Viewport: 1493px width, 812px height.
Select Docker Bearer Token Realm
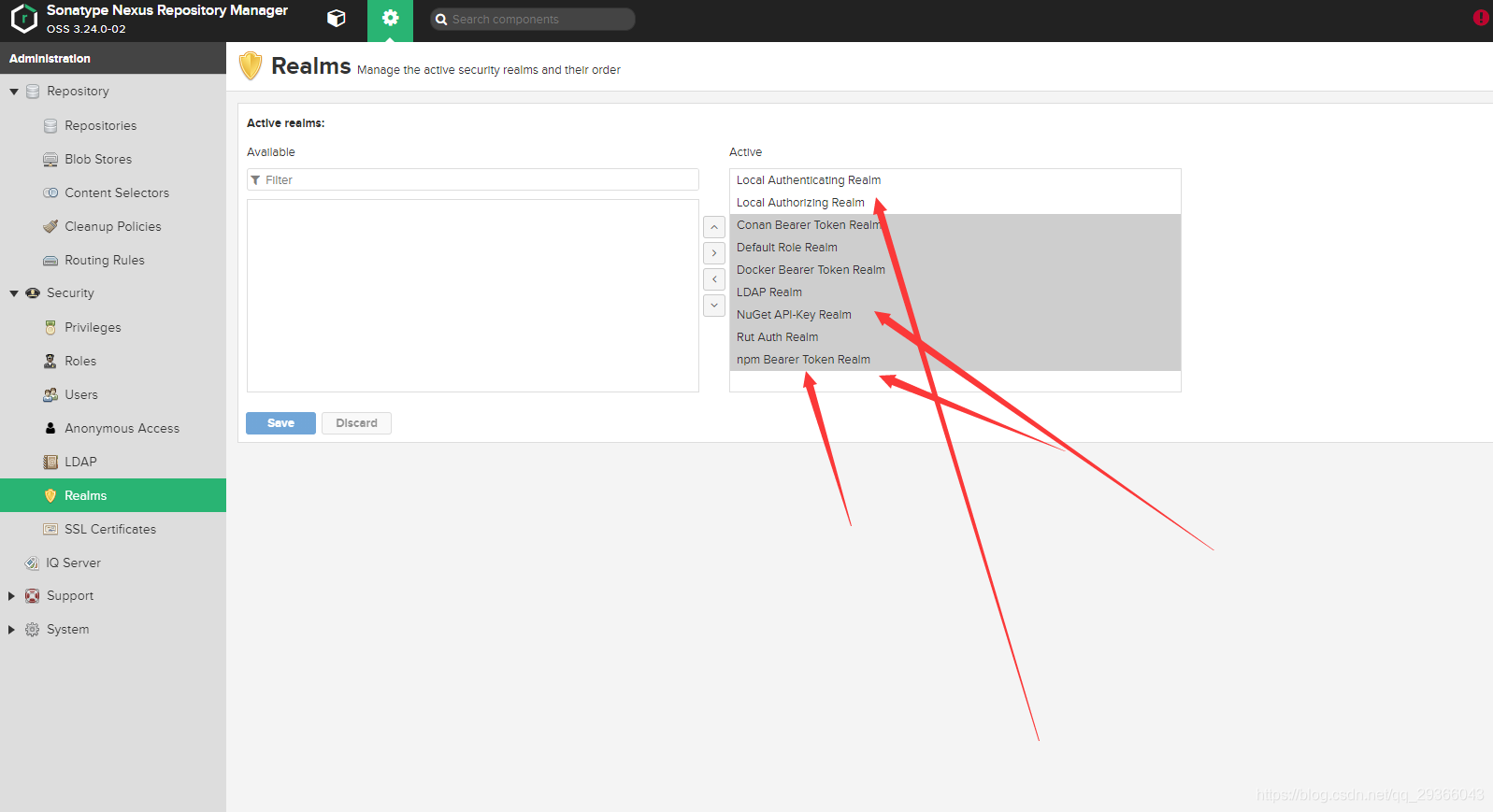point(955,270)
